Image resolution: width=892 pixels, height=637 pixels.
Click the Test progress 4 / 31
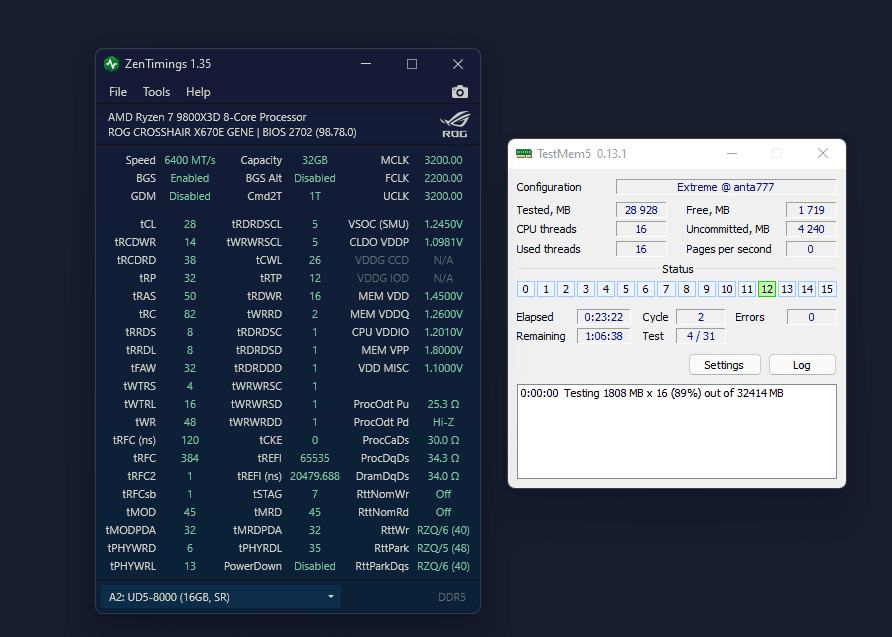tap(701, 336)
